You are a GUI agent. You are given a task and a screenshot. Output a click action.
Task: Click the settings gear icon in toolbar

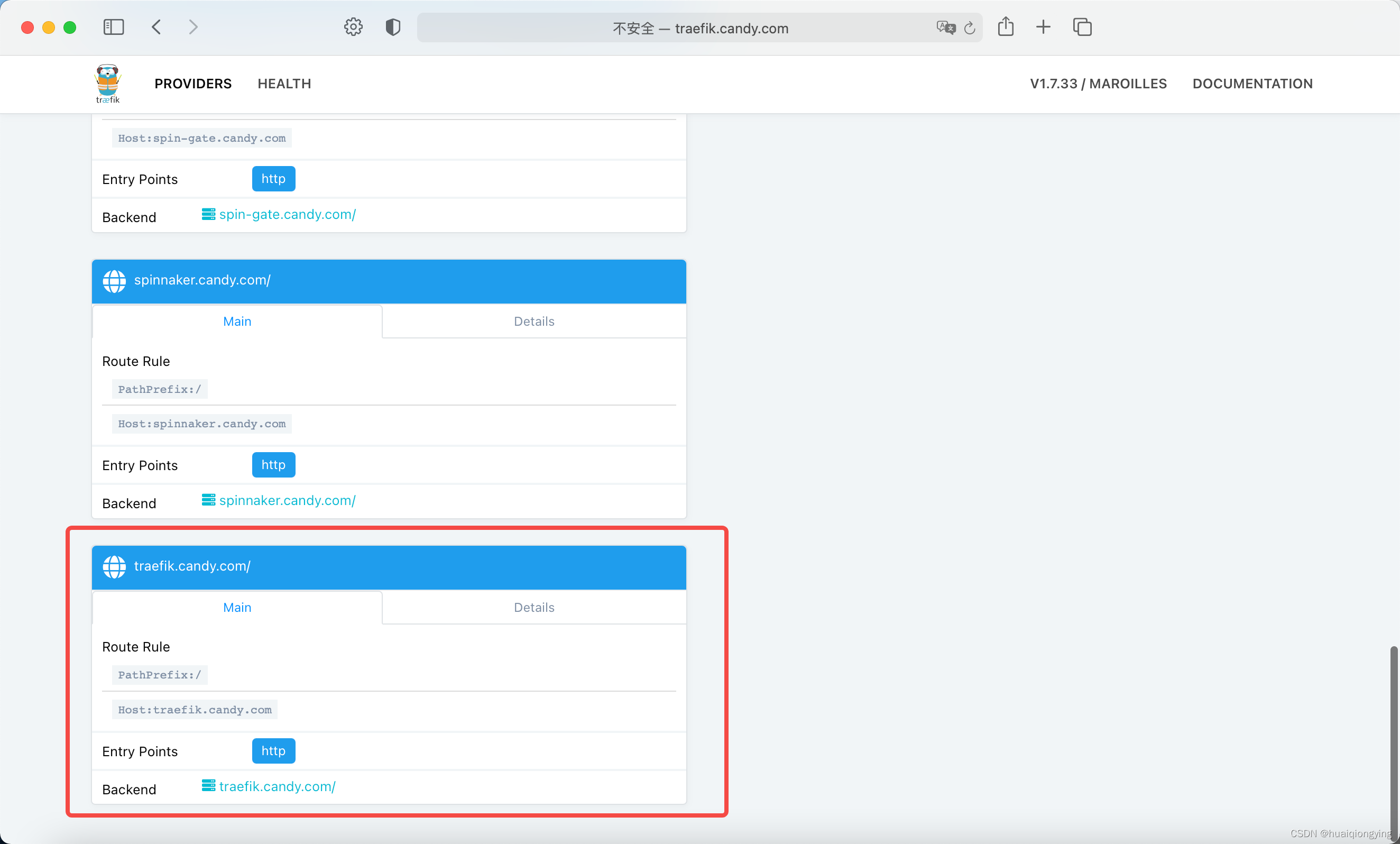click(353, 27)
